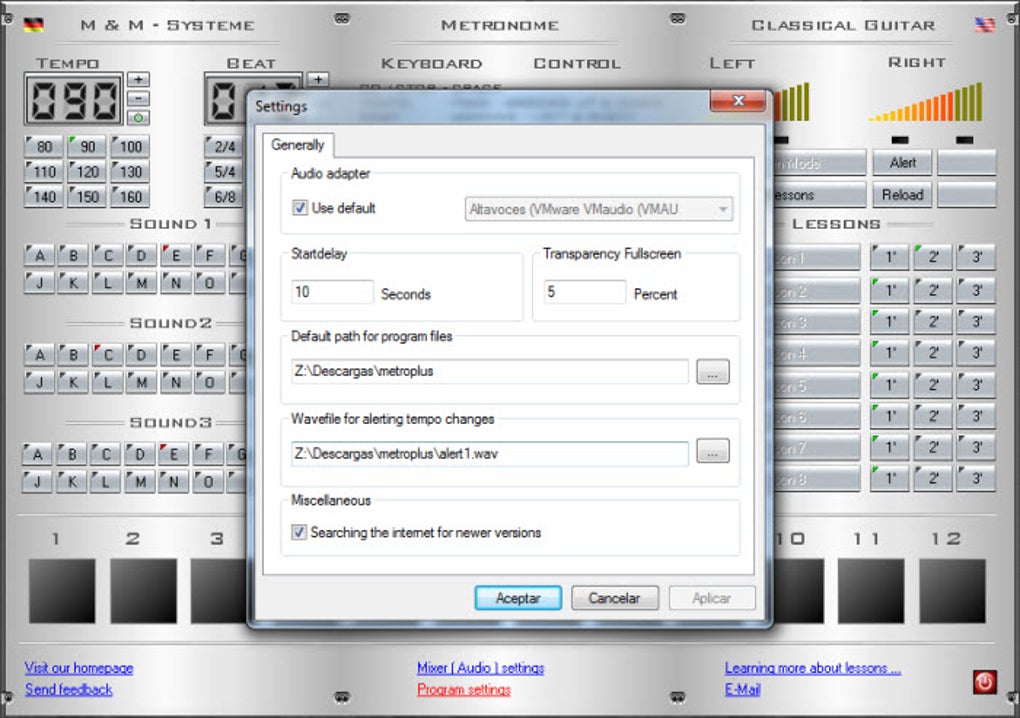This screenshot has width=1020, height=718.
Task: Click the Startdelay seconds field
Action: 332,292
